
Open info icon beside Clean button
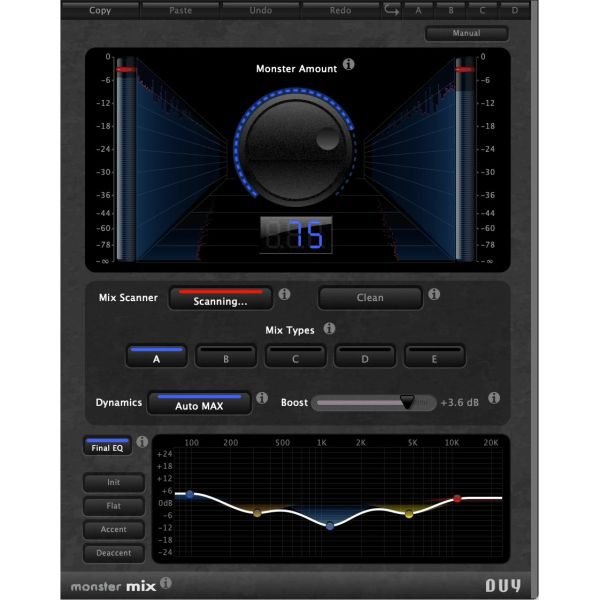(434, 294)
